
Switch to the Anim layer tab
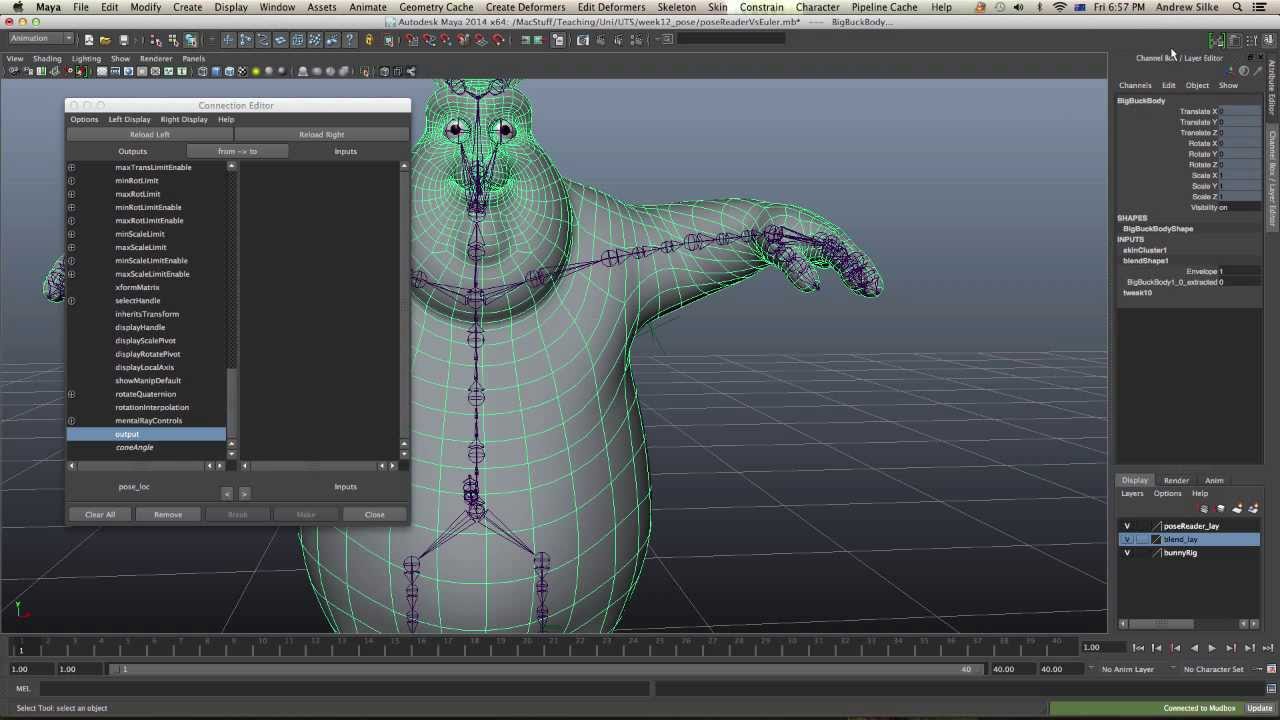(x=1214, y=480)
